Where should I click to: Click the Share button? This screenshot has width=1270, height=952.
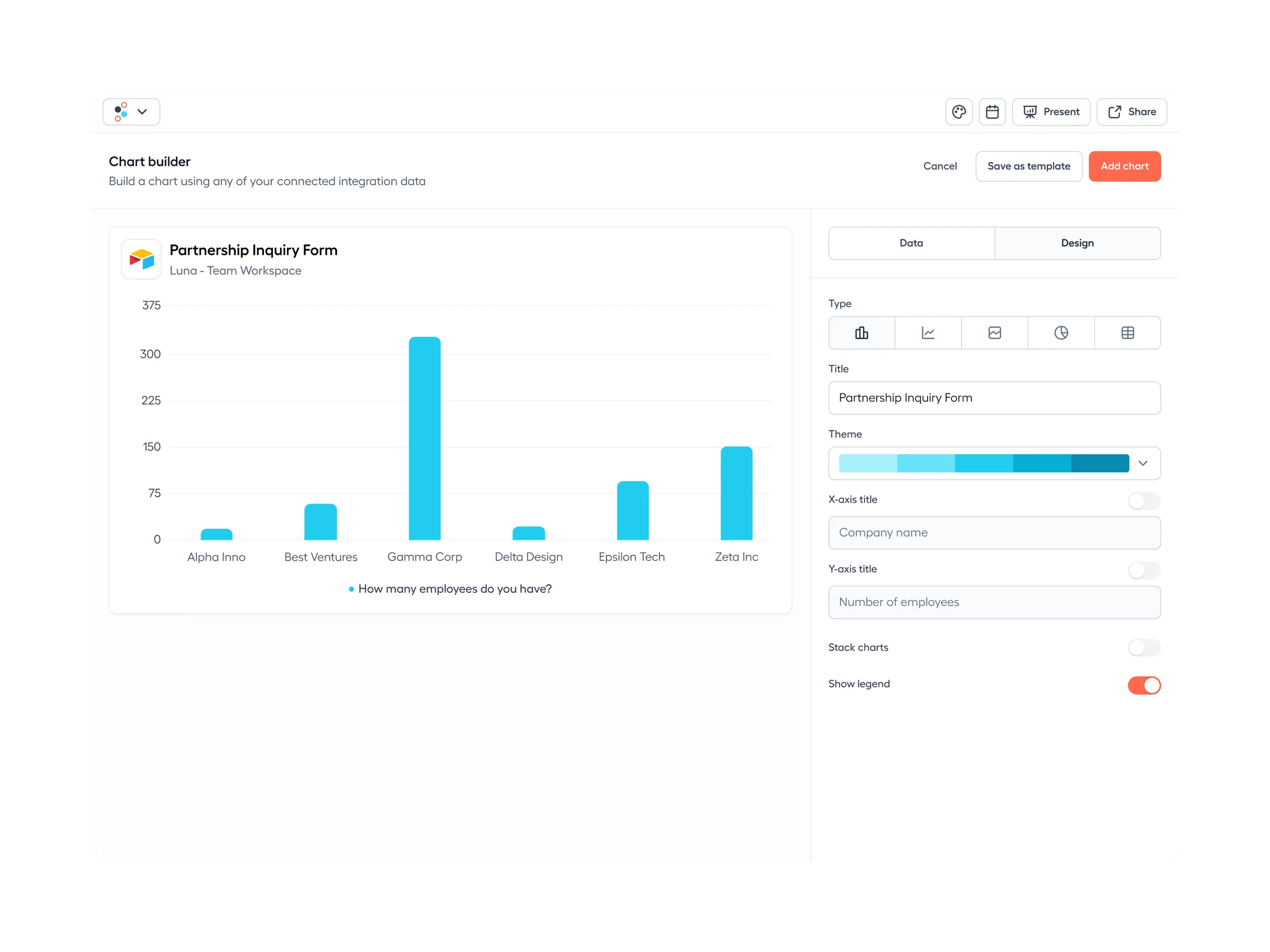click(x=1132, y=112)
